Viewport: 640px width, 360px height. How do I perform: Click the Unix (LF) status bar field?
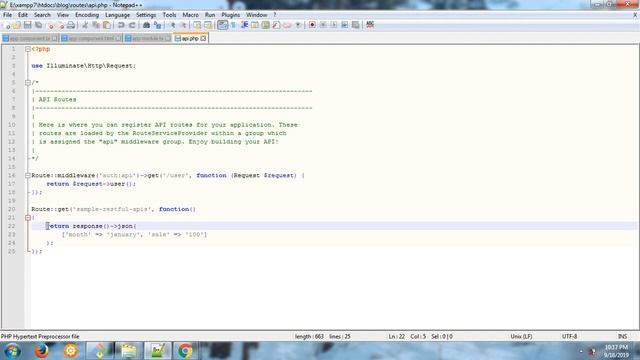point(521,337)
